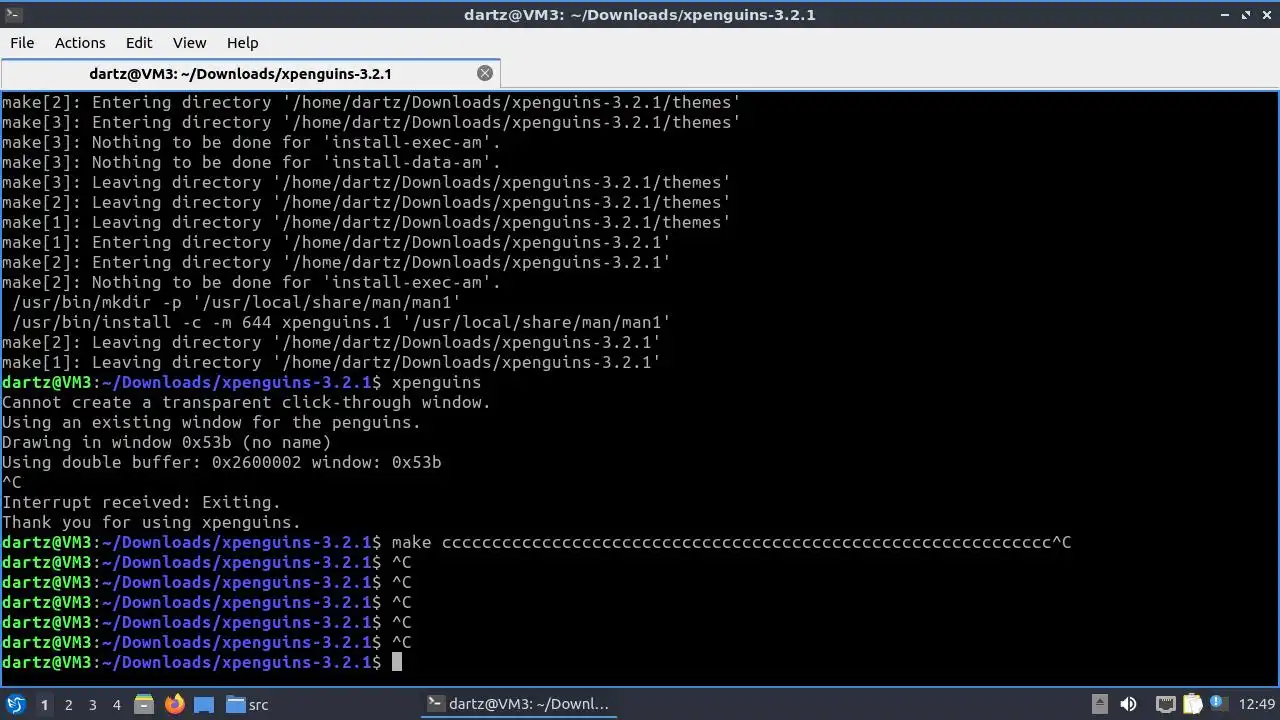Switch to workspace 1
The width and height of the screenshot is (1280, 720).
[x=44, y=704]
